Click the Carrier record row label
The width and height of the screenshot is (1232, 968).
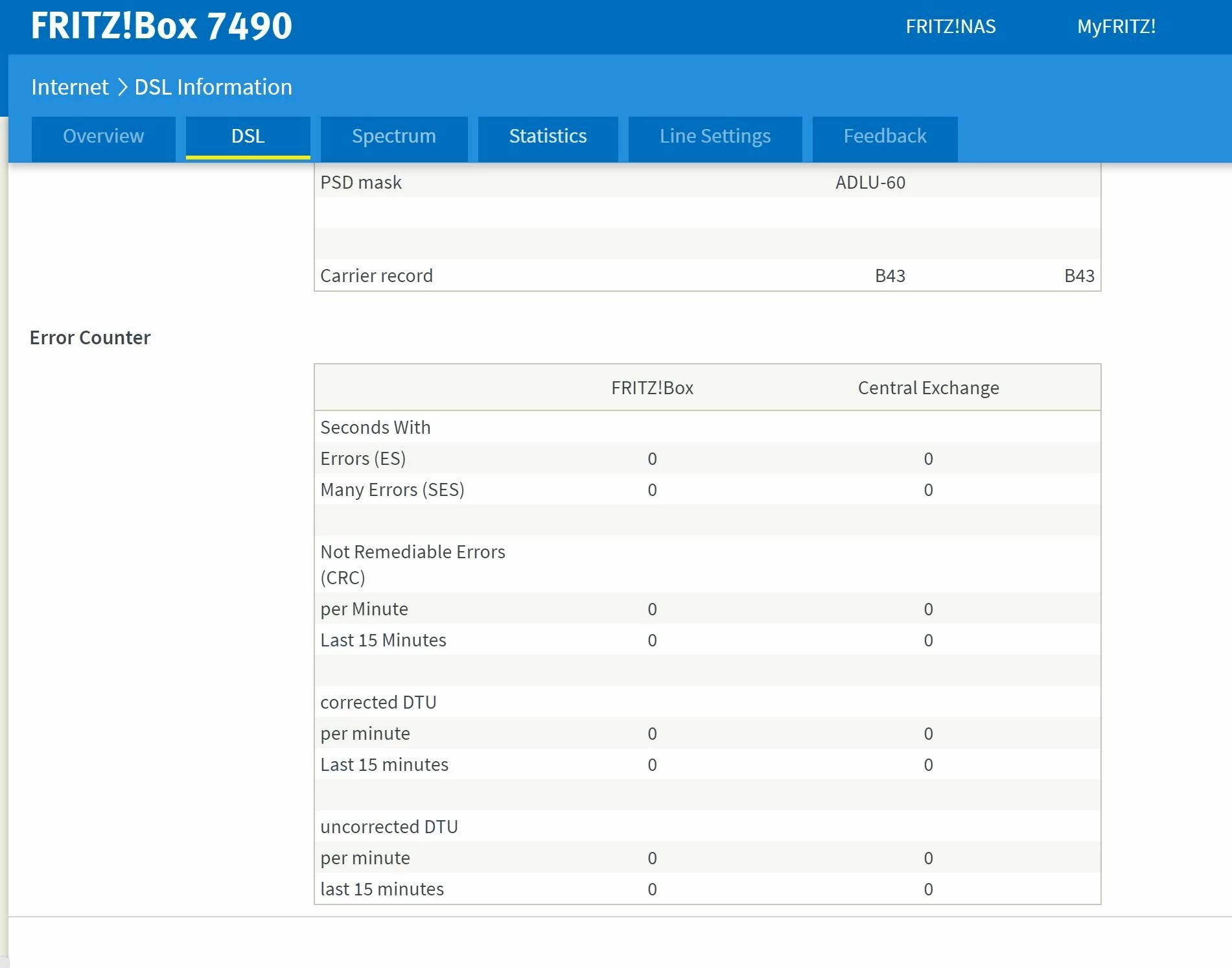click(x=377, y=276)
